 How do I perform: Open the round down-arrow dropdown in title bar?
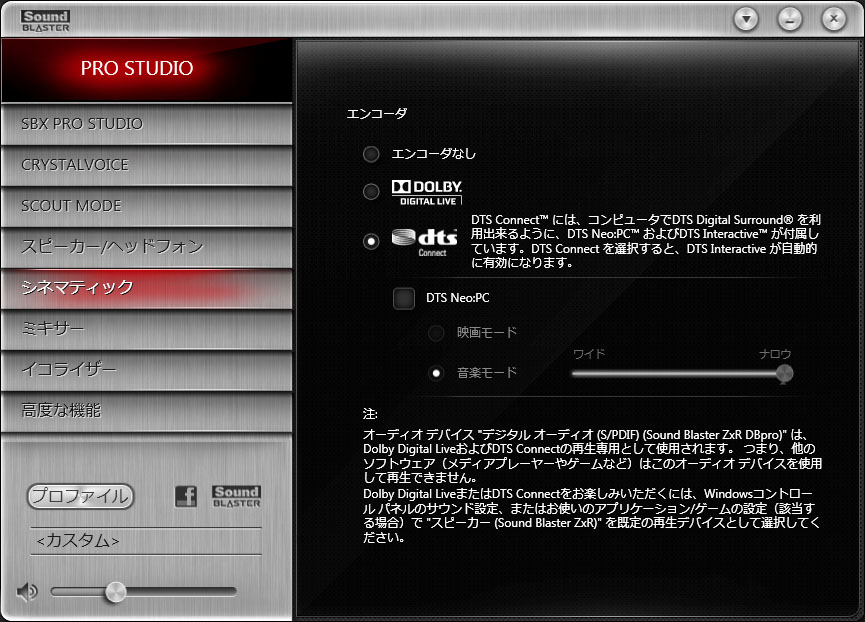[x=746, y=20]
